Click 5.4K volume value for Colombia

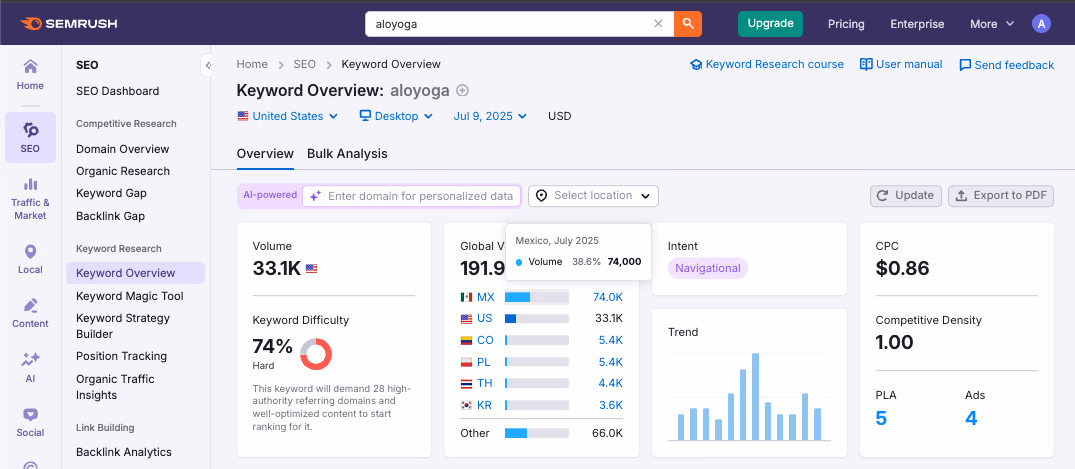(x=610, y=340)
